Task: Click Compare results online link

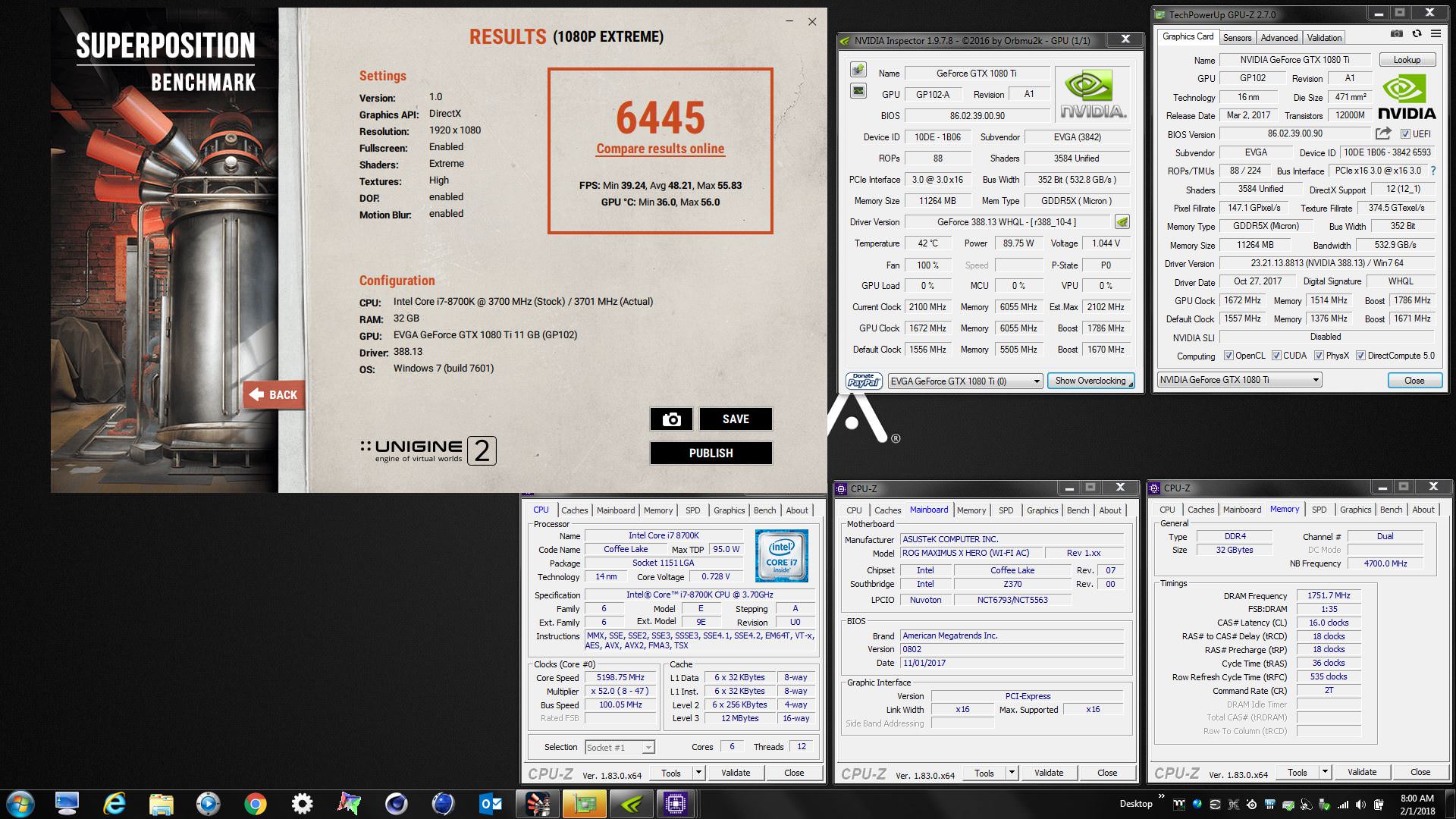Action: 660,149
